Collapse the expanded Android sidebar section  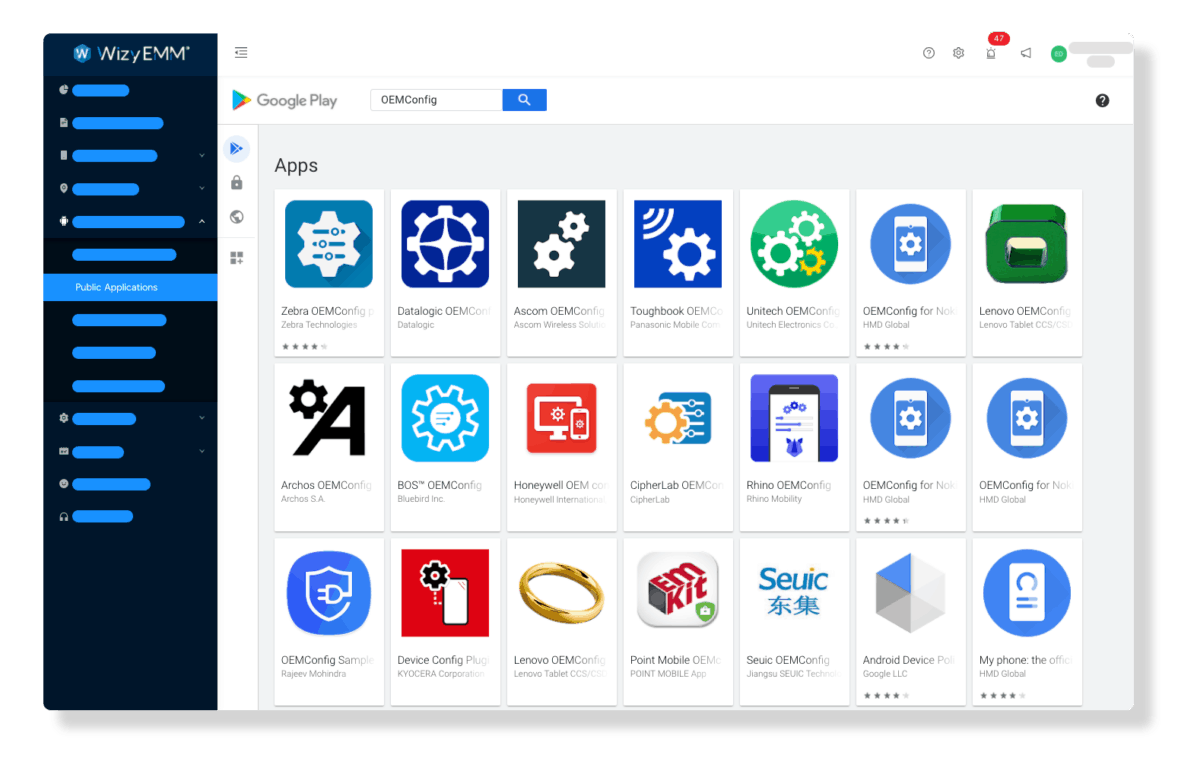(202, 222)
